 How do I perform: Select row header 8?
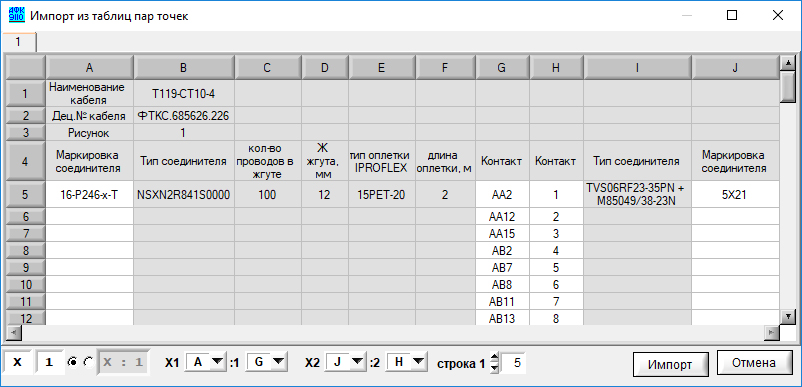(x=26, y=251)
